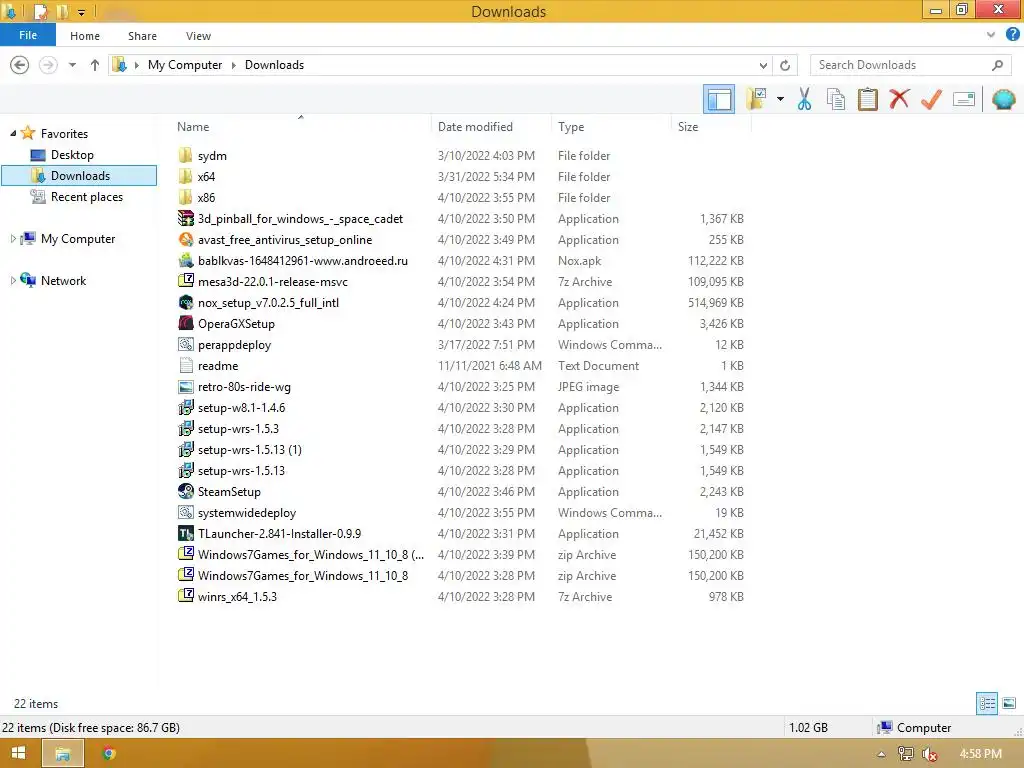Screen dimensions: 1024x768
Task: Click the New folder icon in title bar
Action: click(x=63, y=11)
